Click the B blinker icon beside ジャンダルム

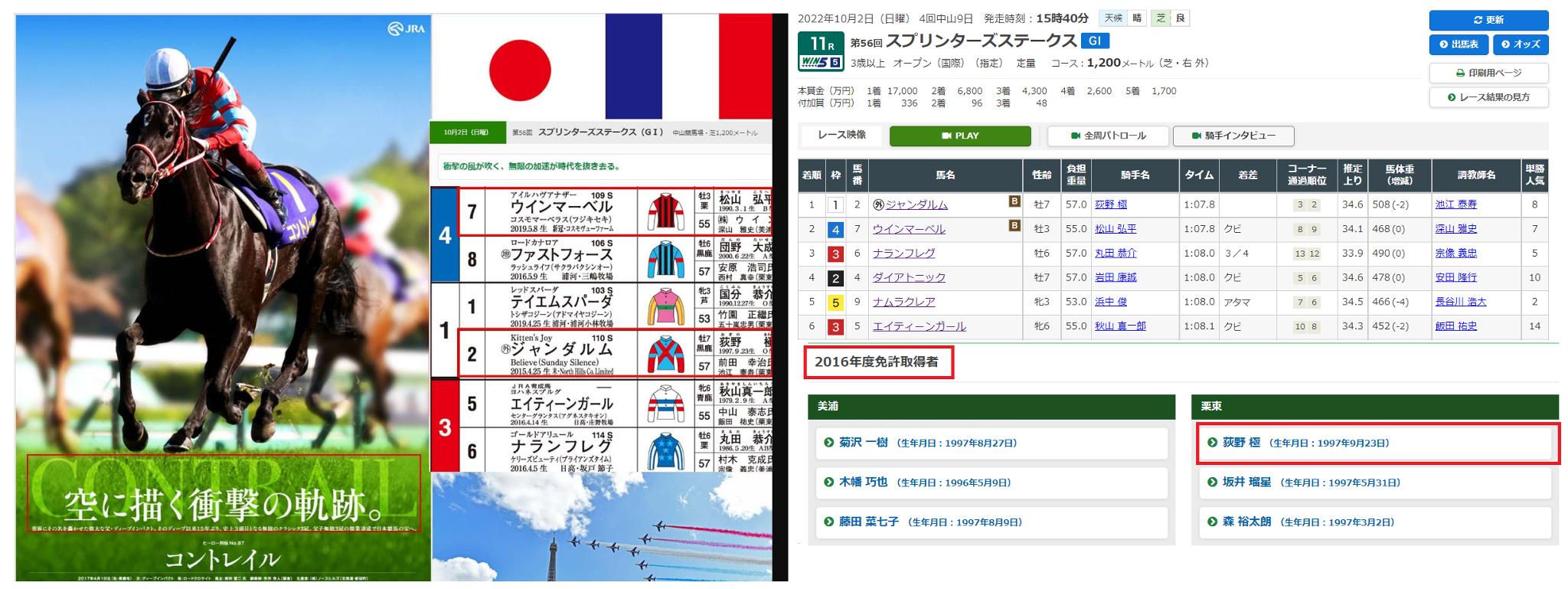point(1014,202)
